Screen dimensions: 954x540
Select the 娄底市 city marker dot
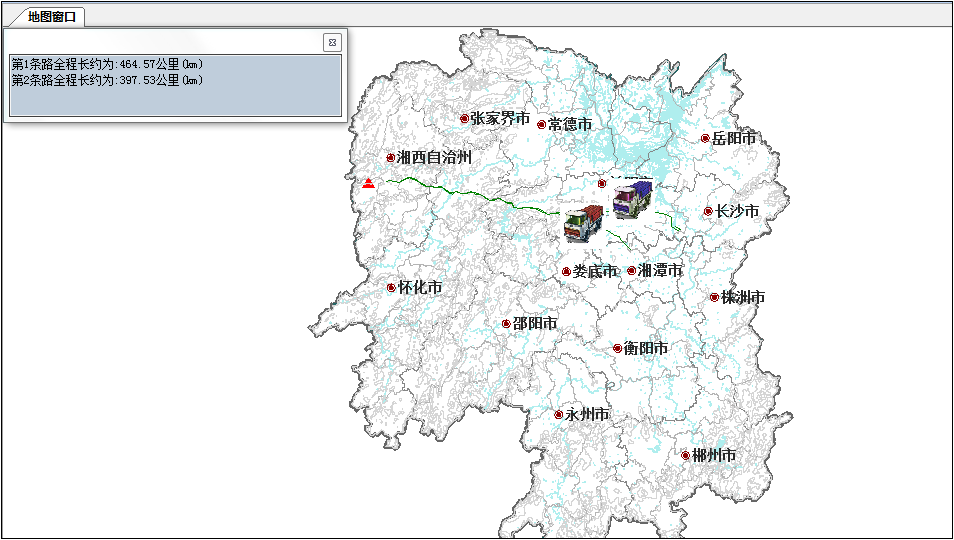(566, 272)
